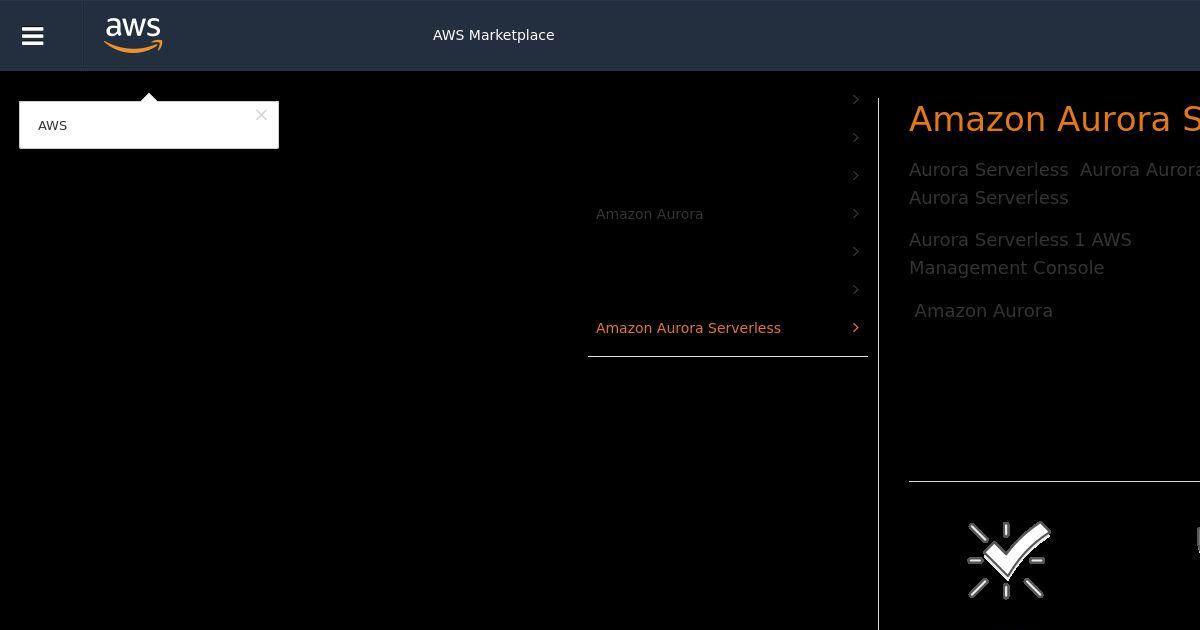Image resolution: width=1200 pixels, height=630 pixels.
Task: Expand the Amazon Aurora row chevron
Action: tap(855, 214)
